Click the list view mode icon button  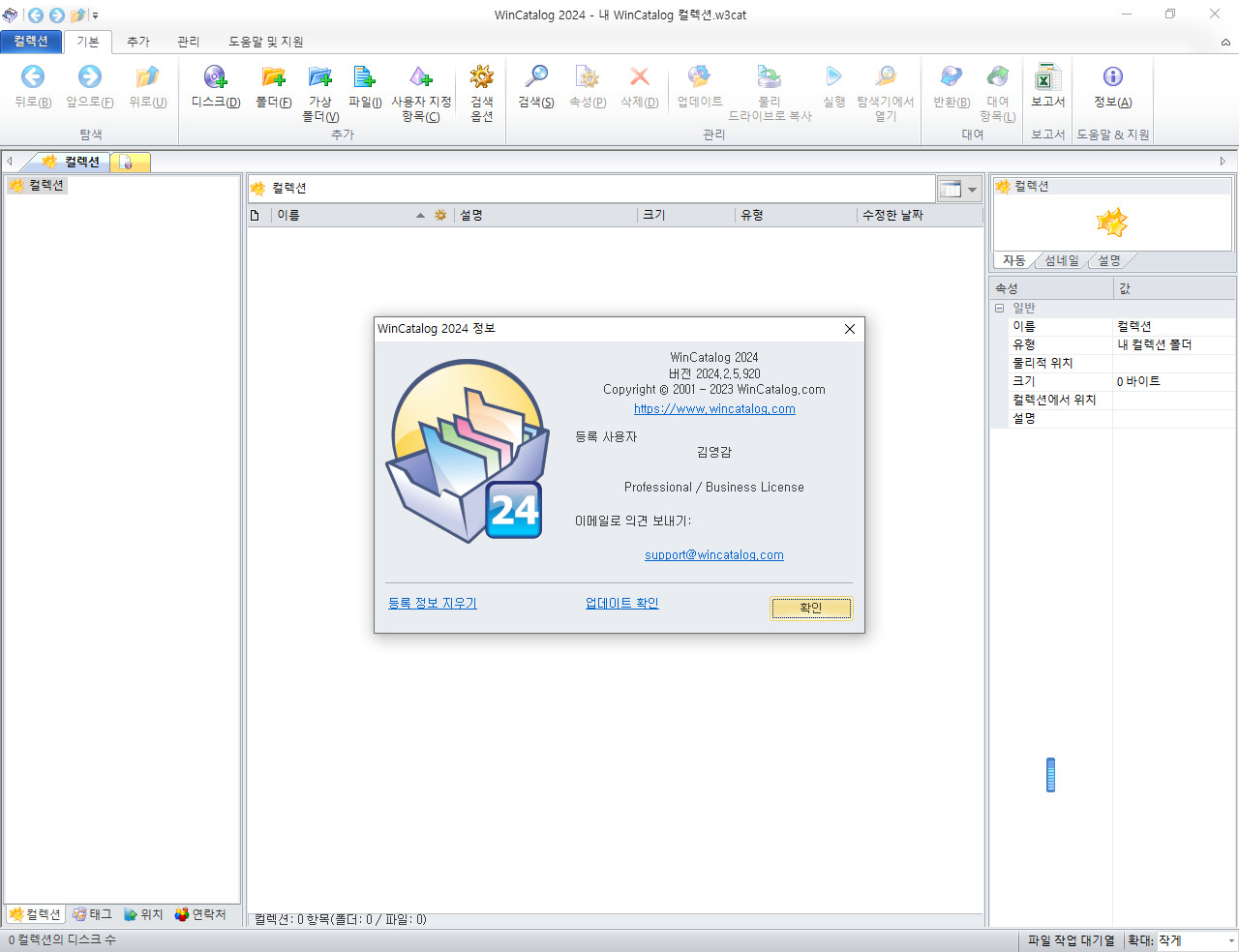point(951,189)
